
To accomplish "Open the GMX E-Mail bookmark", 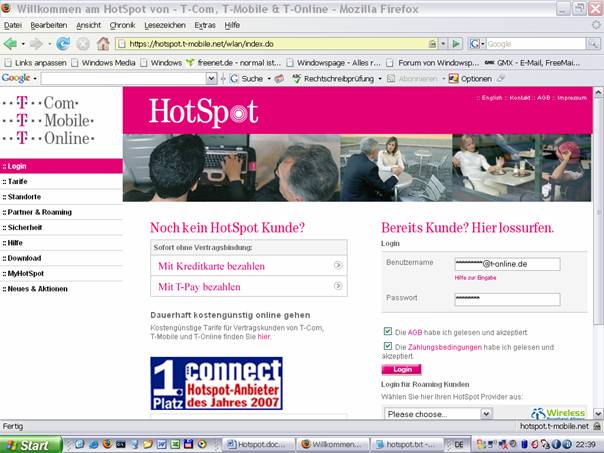I will tap(532, 63).
